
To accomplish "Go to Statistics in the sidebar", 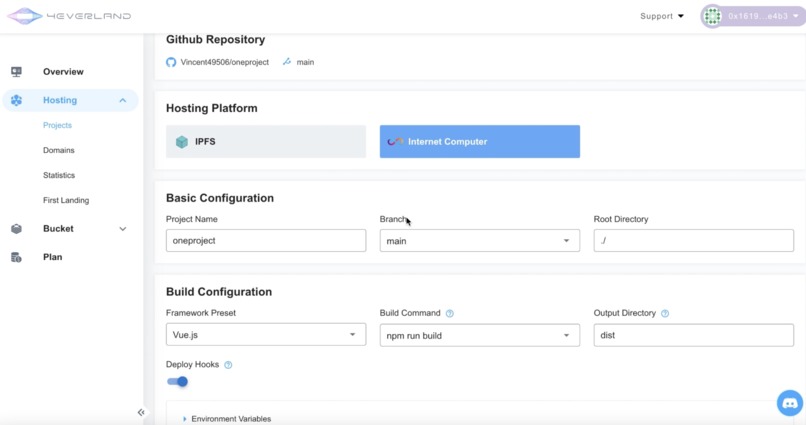I will click(59, 175).
